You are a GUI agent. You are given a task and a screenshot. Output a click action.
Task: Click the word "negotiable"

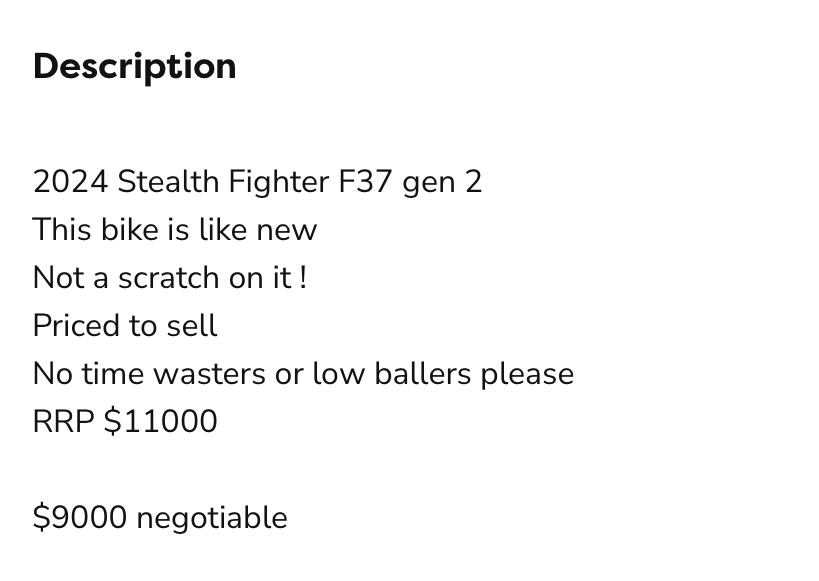211,518
